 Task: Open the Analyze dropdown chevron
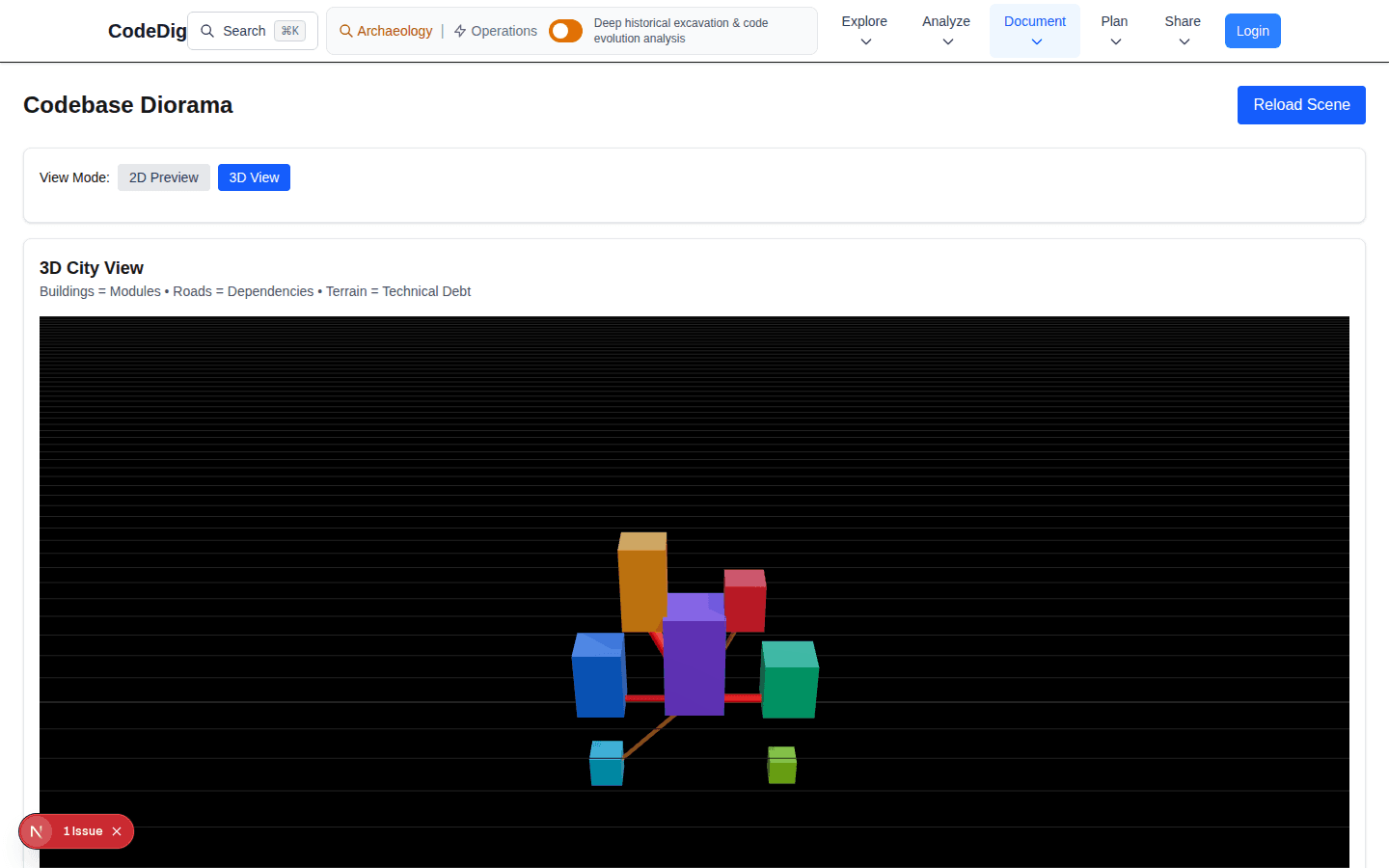click(x=946, y=40)
